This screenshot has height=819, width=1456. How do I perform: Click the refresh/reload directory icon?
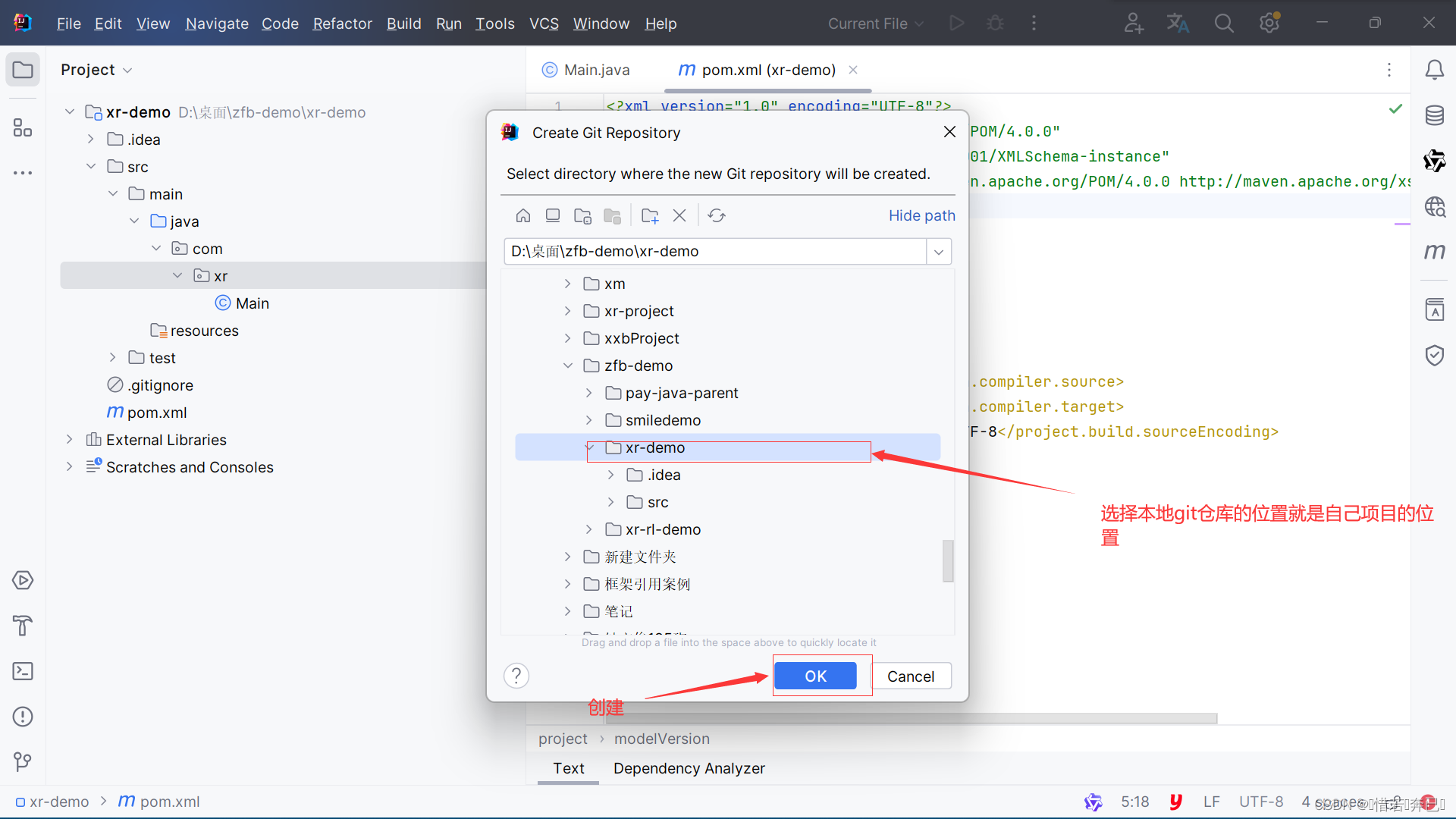[716, 215]
